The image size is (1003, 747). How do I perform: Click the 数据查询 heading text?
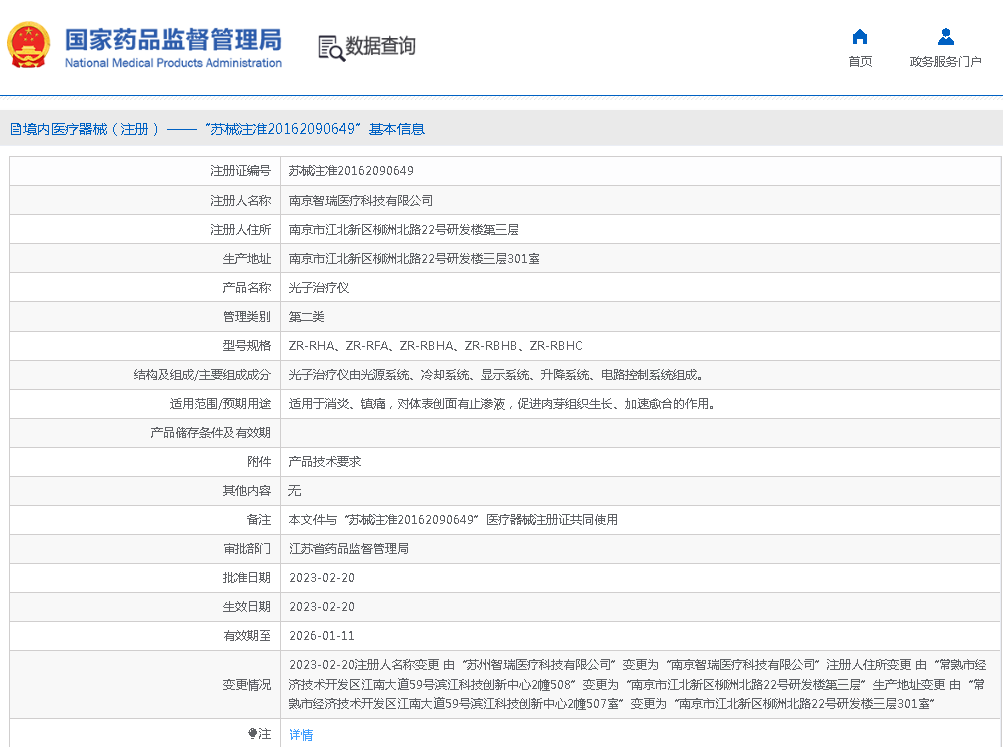tap(380, 46)
